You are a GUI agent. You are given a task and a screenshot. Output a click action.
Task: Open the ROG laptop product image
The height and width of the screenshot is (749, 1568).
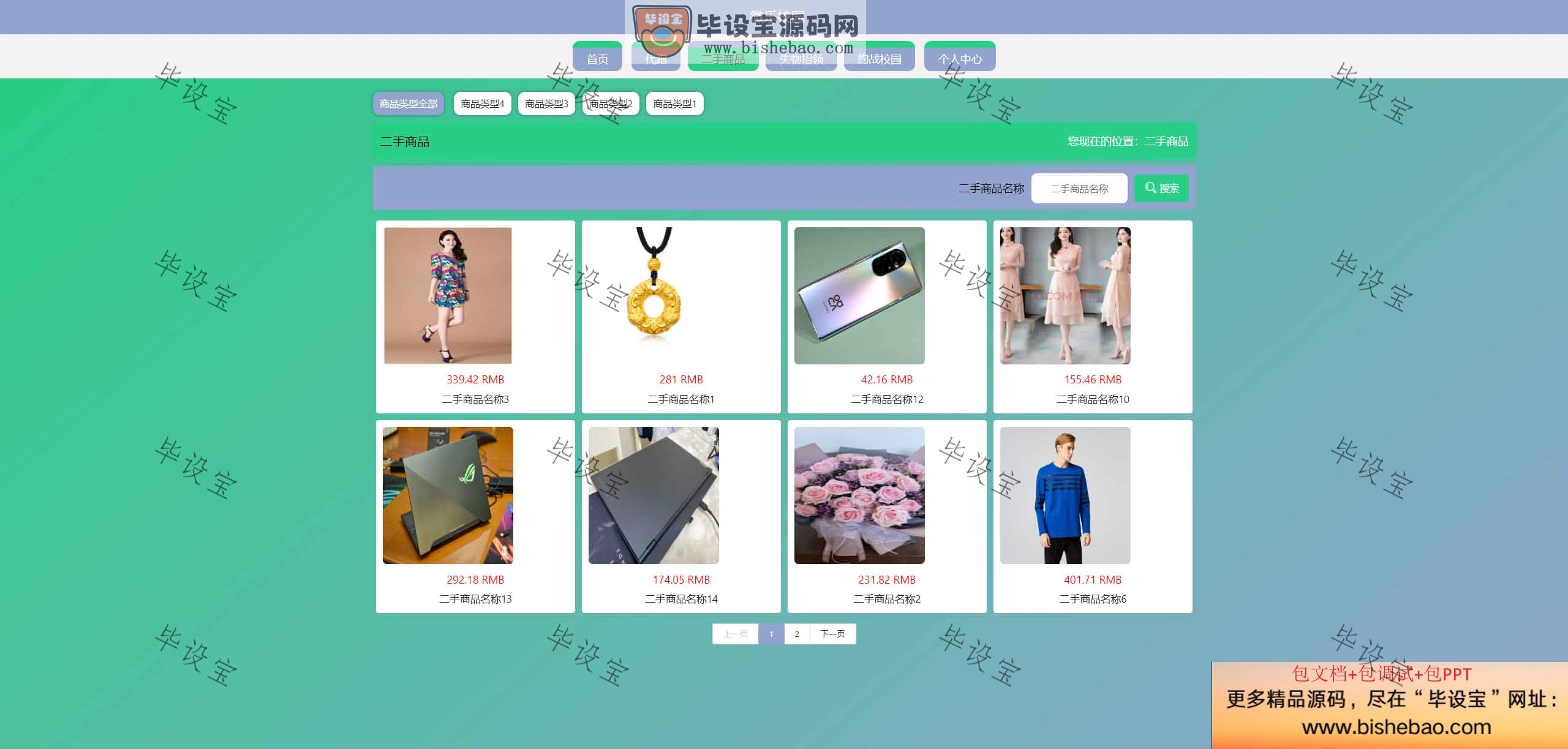[448, 495]
